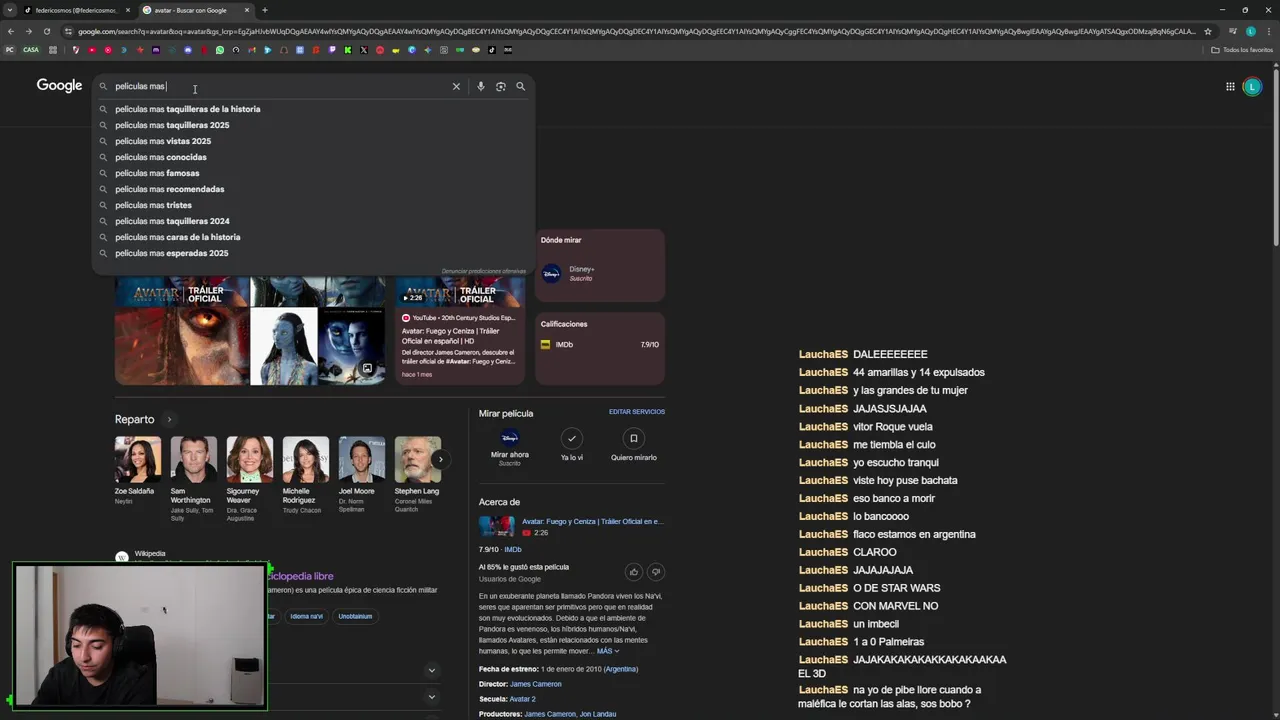This screenshot has height=720, width=1280.
Task: Click the 'Unobtainium' chip
Action: tap(355, 616)
